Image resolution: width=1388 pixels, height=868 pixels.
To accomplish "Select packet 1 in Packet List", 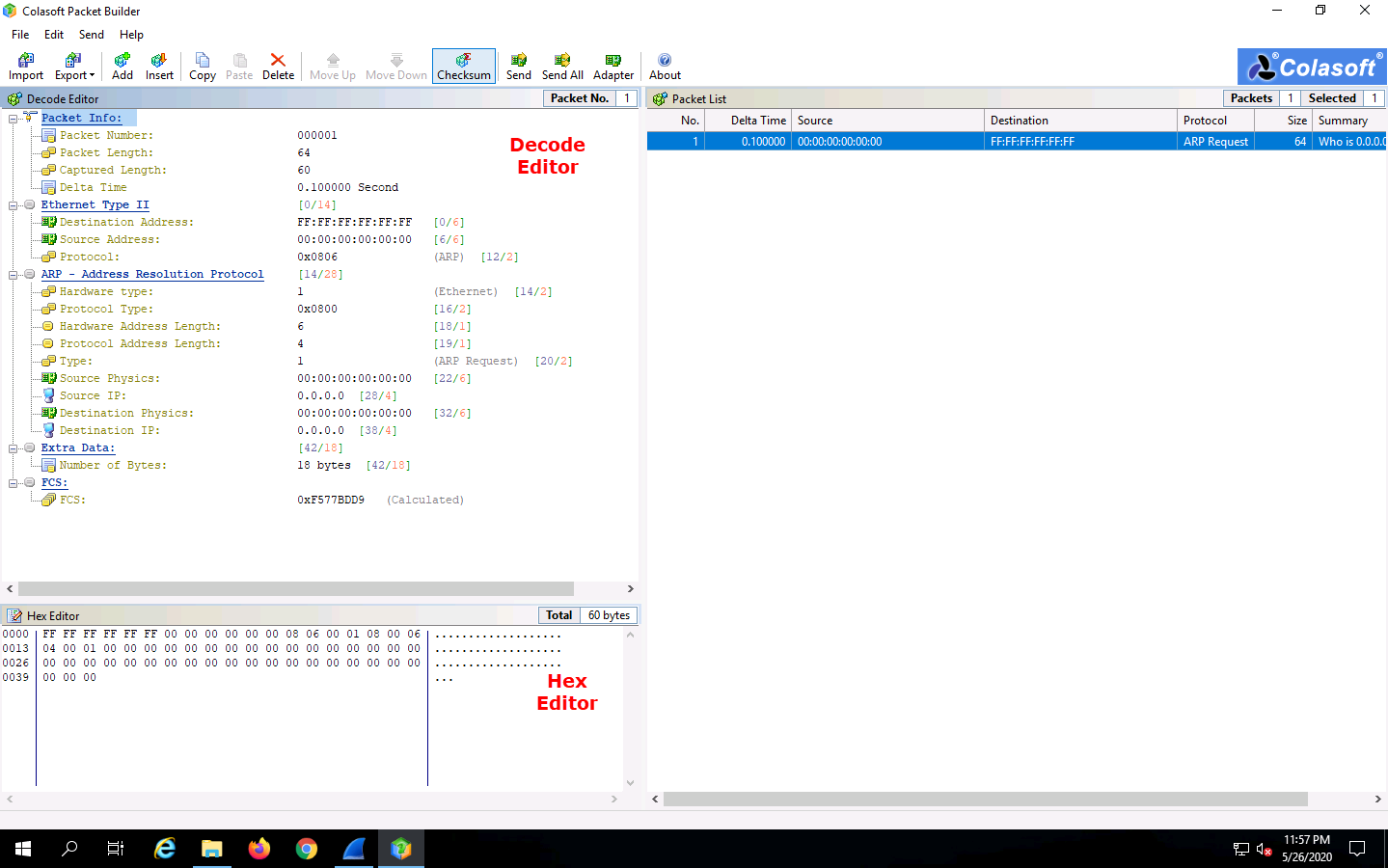I will pyautogui.click(x=1017, y=141).
